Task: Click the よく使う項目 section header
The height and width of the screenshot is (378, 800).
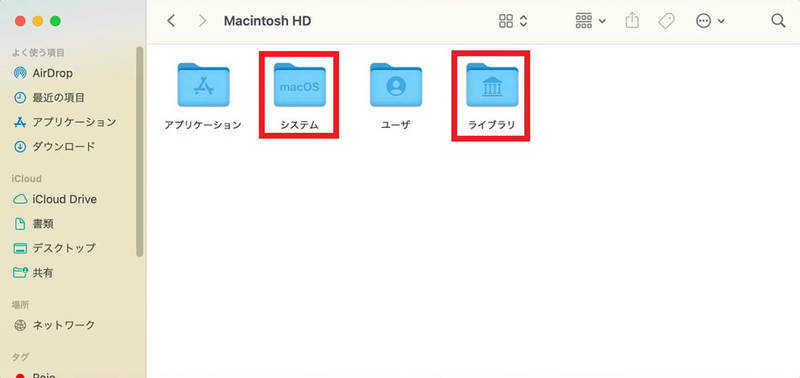Action: click(38, 53)
